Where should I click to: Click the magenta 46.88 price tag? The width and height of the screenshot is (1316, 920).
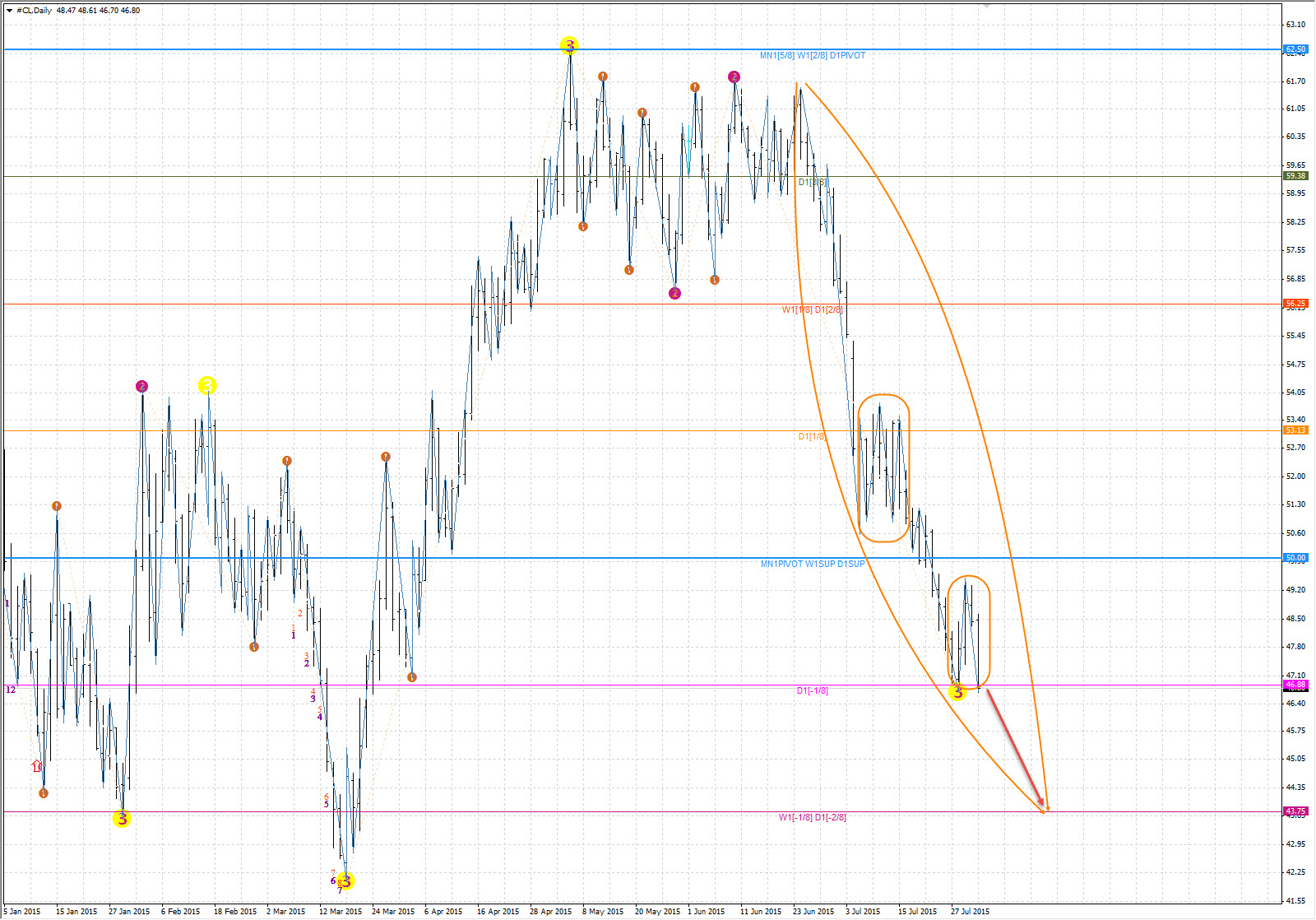coord(1295,685)
